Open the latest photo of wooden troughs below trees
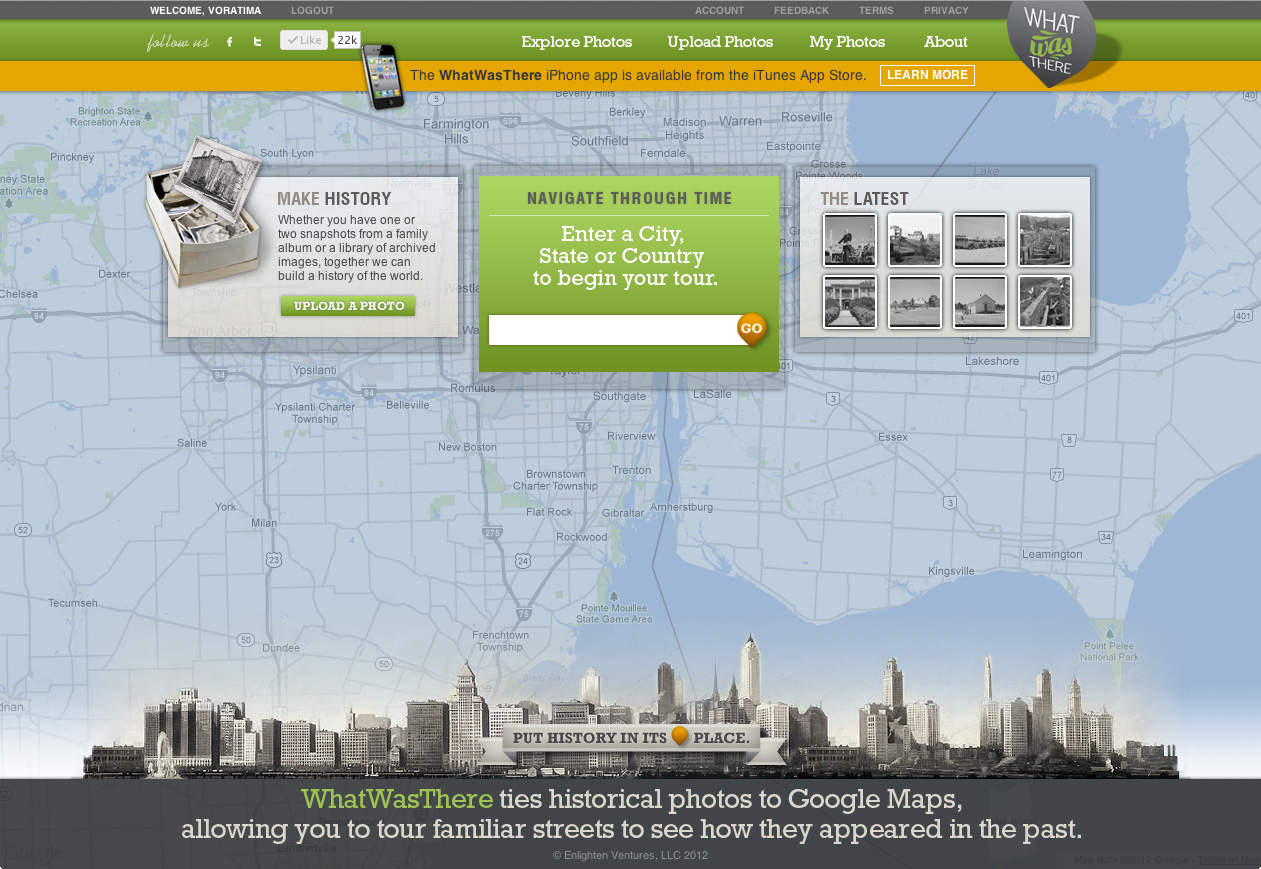1261x869 pixels. click(x=1045, y=240)
